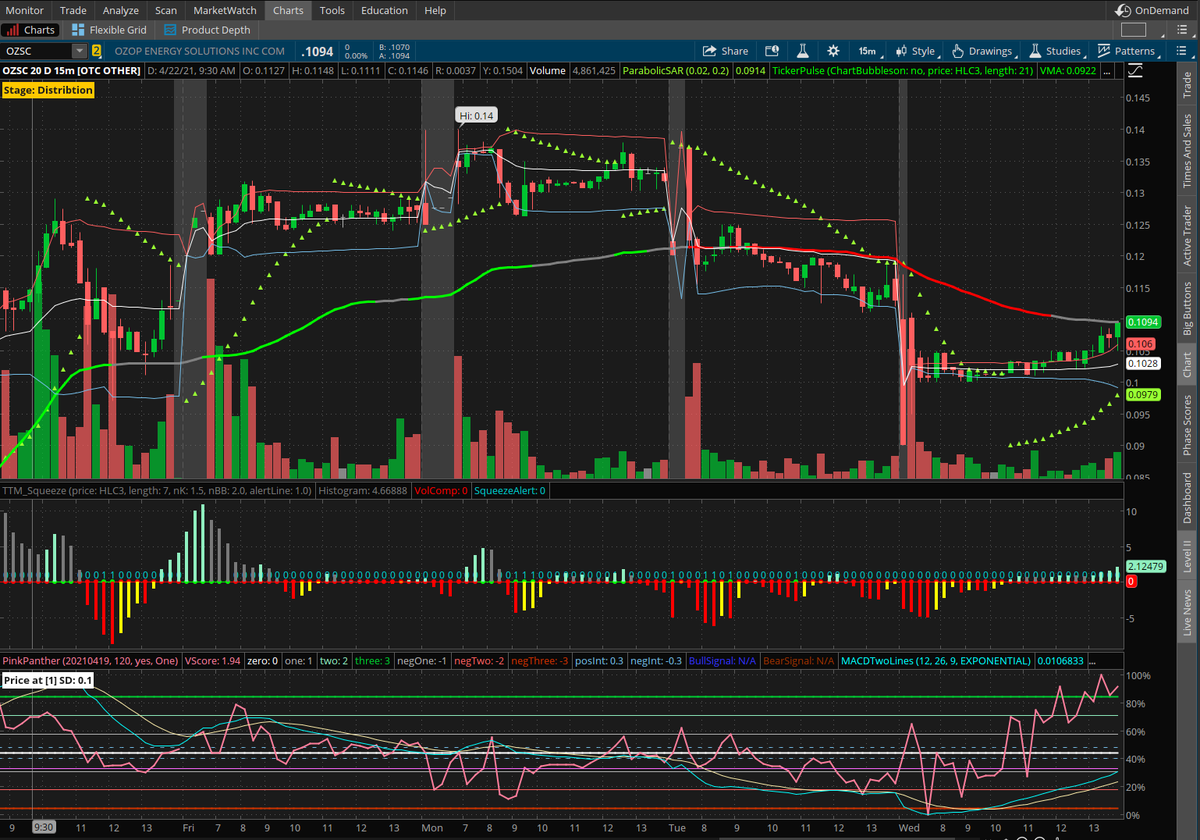Click the 2.12479 histogram value bubble
Viewport: 1200px width, 840px height.
coord(1144,567)
